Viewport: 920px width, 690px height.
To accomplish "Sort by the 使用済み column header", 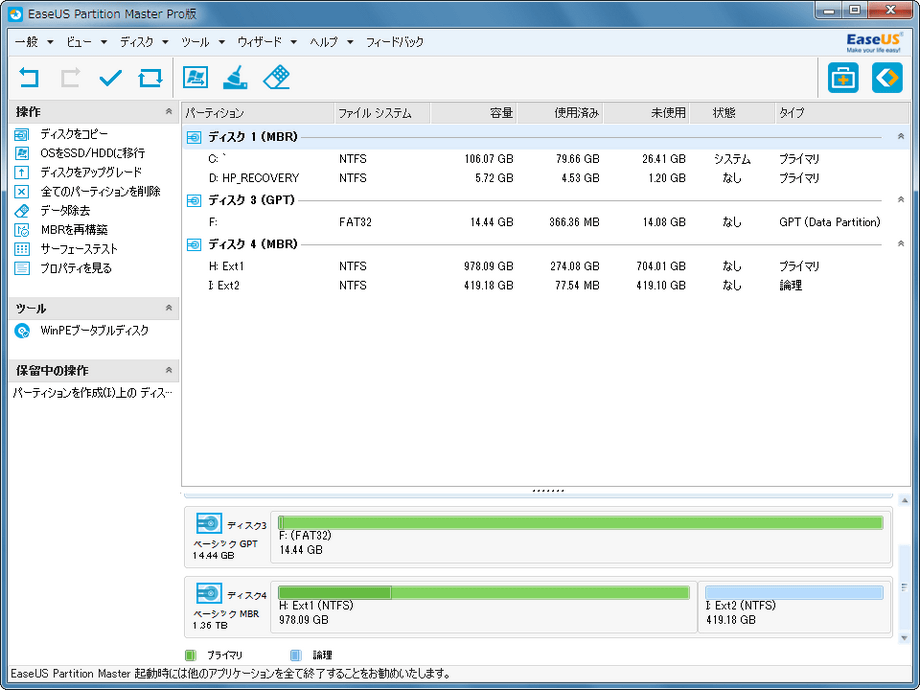I will [560, 113].
